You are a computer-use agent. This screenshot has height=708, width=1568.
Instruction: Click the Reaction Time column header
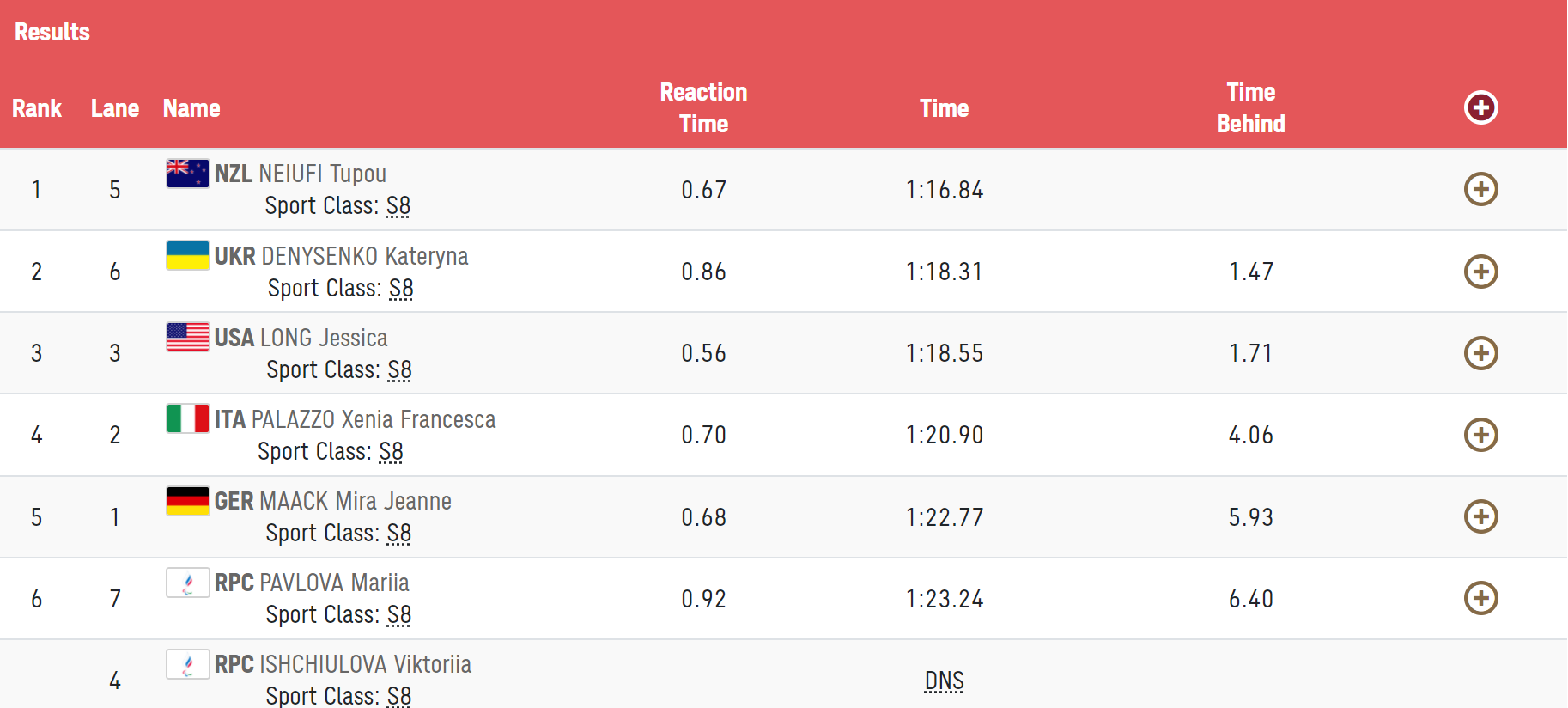(703, 107)
